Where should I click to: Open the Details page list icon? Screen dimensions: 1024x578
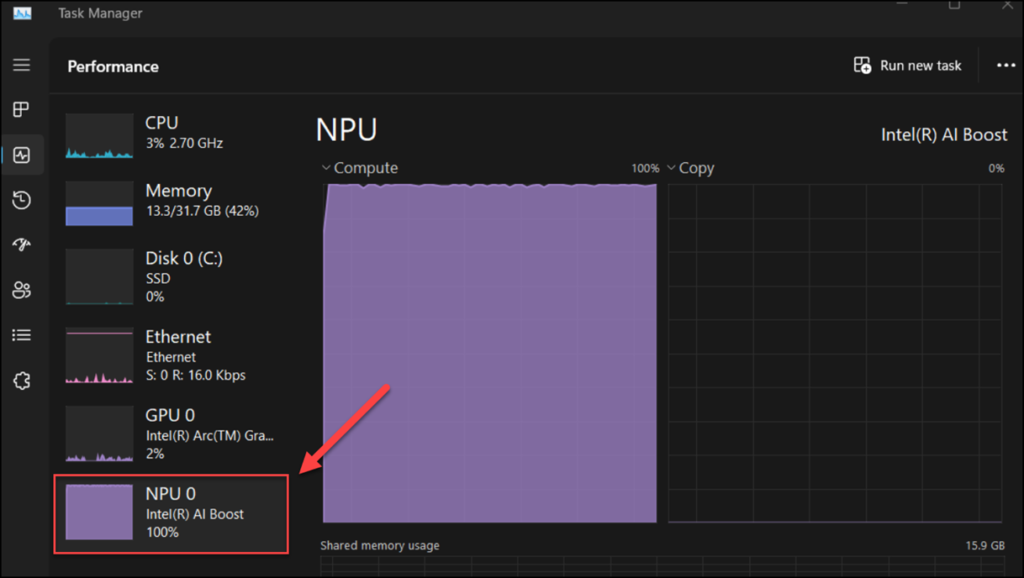tap(21, 335)
